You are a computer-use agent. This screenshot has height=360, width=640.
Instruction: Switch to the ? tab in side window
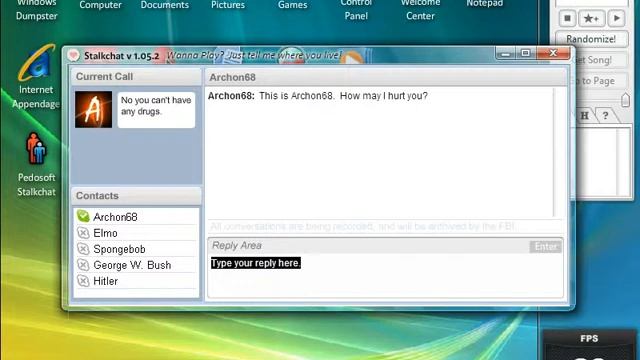click(x=606, y=116)
